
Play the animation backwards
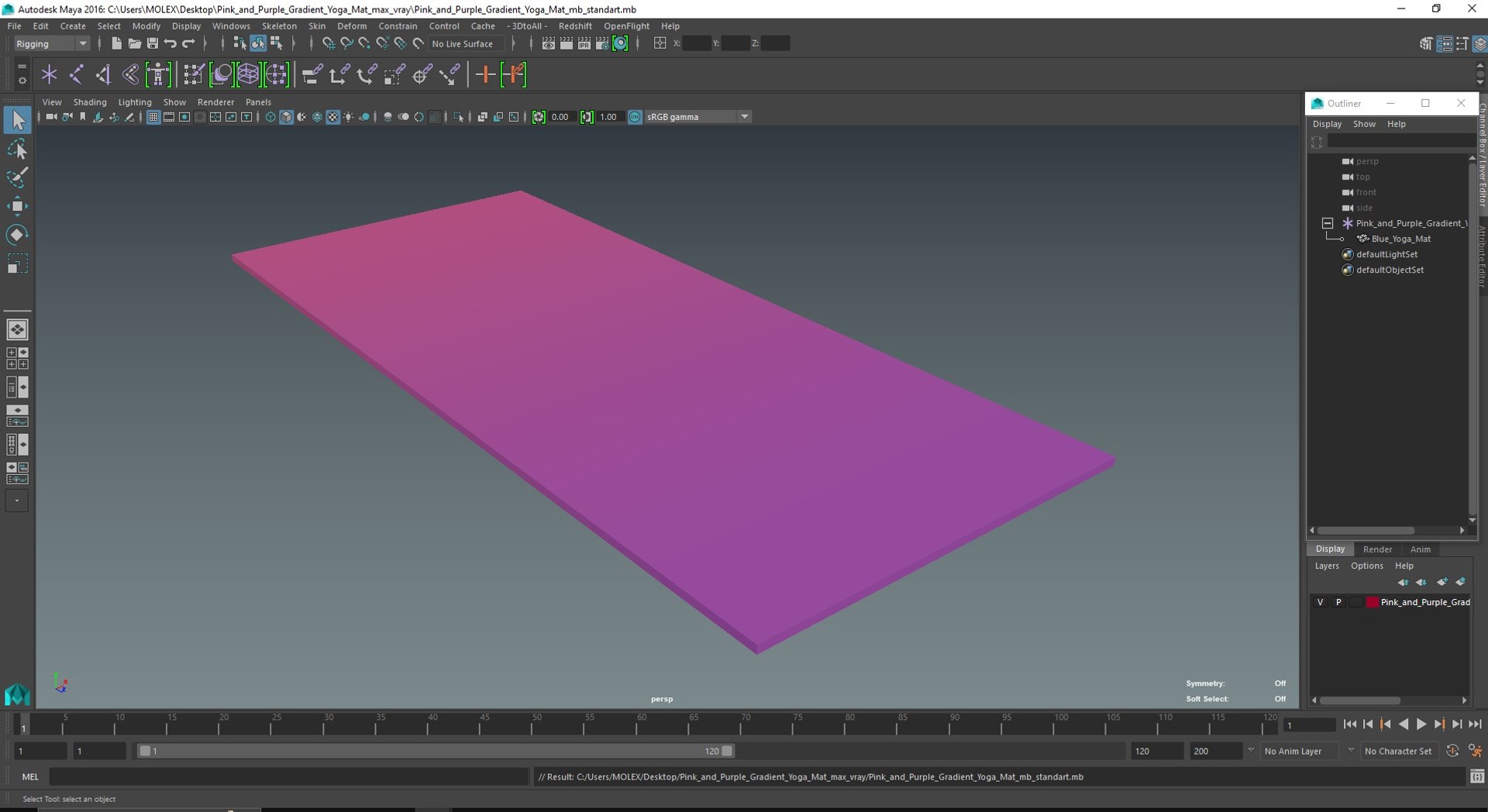[1404, 724]
